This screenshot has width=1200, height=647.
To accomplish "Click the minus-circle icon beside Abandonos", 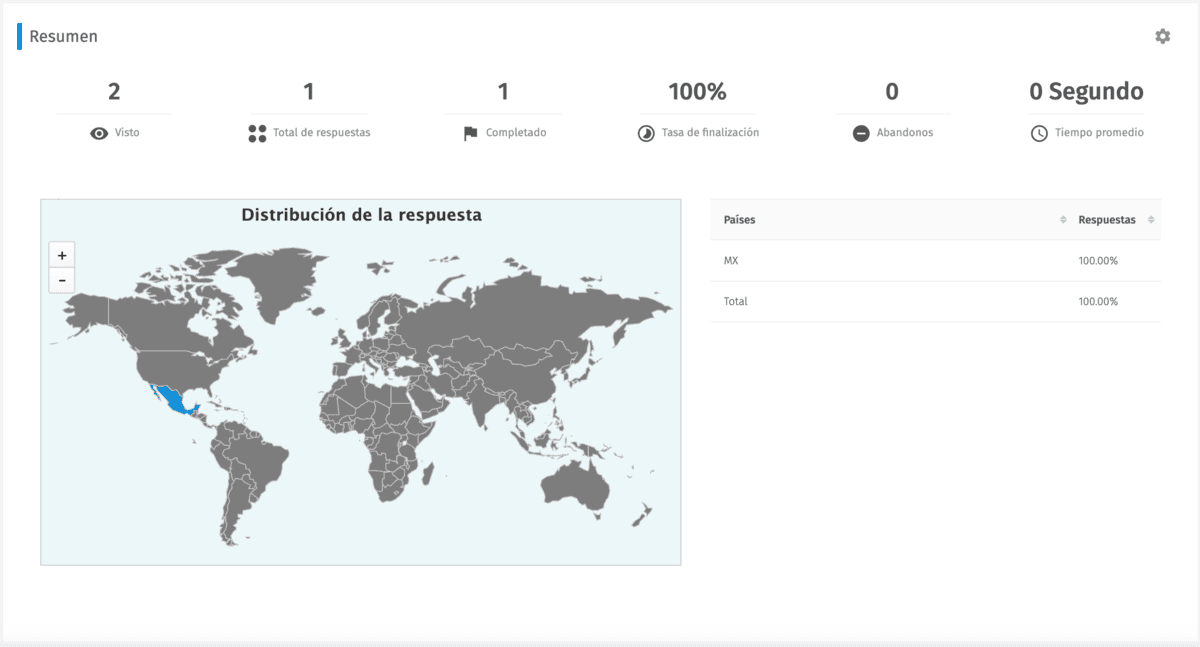I will coord(861,133).
